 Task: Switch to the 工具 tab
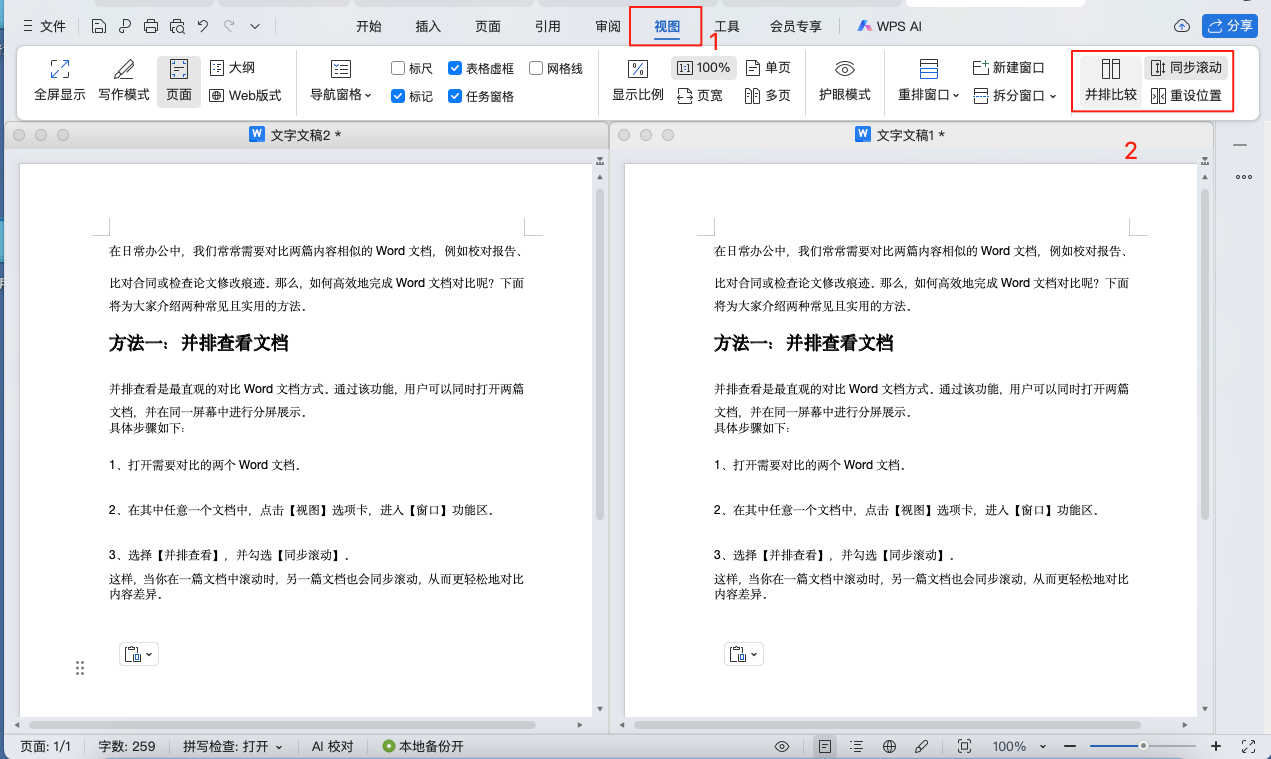727,26
